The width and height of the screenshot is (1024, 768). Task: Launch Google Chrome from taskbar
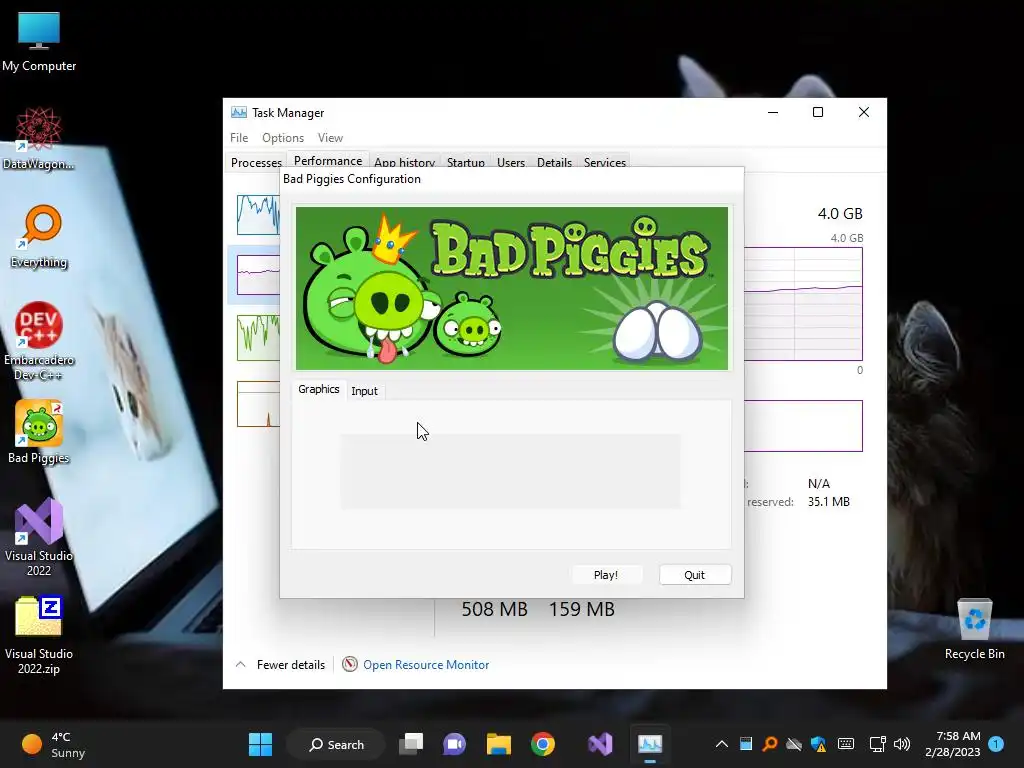(543, 744)
